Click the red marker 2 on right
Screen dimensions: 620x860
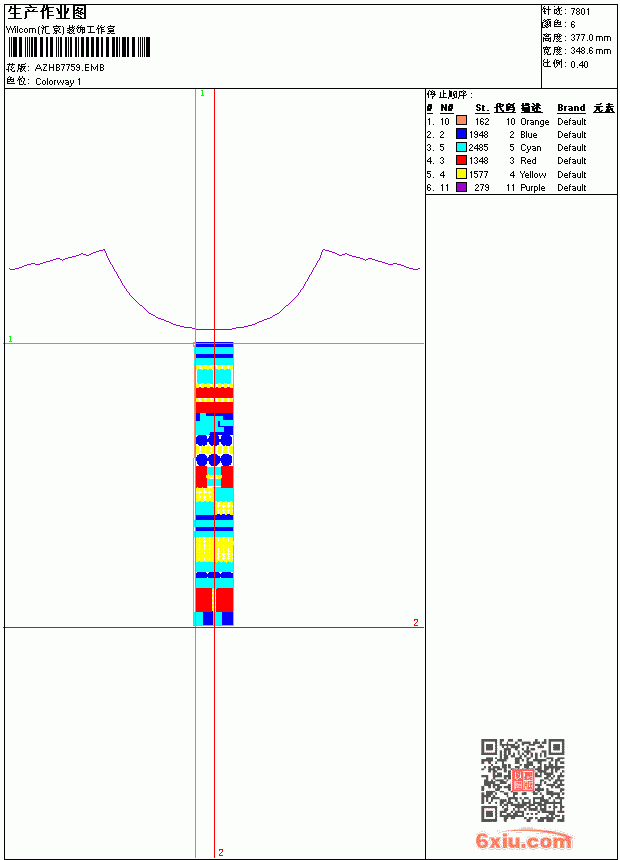[416, 622]
